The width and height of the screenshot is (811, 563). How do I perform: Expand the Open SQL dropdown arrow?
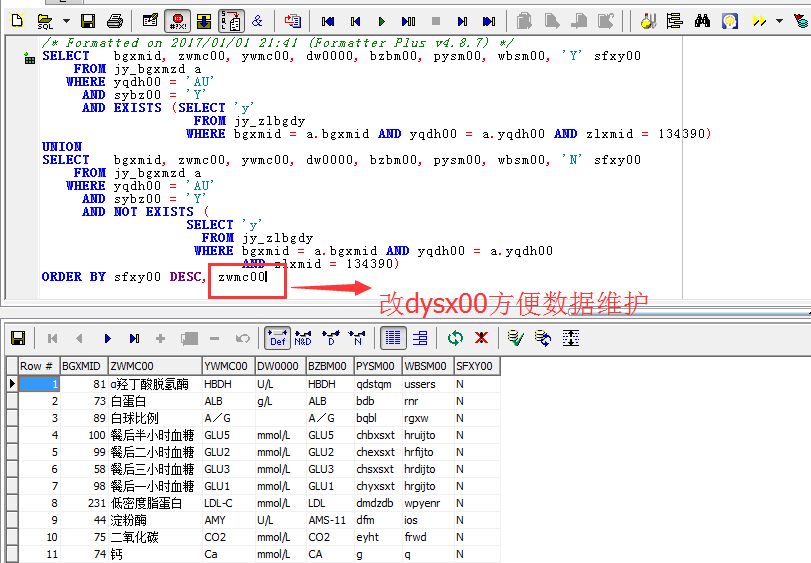click(x=66, y=21)
